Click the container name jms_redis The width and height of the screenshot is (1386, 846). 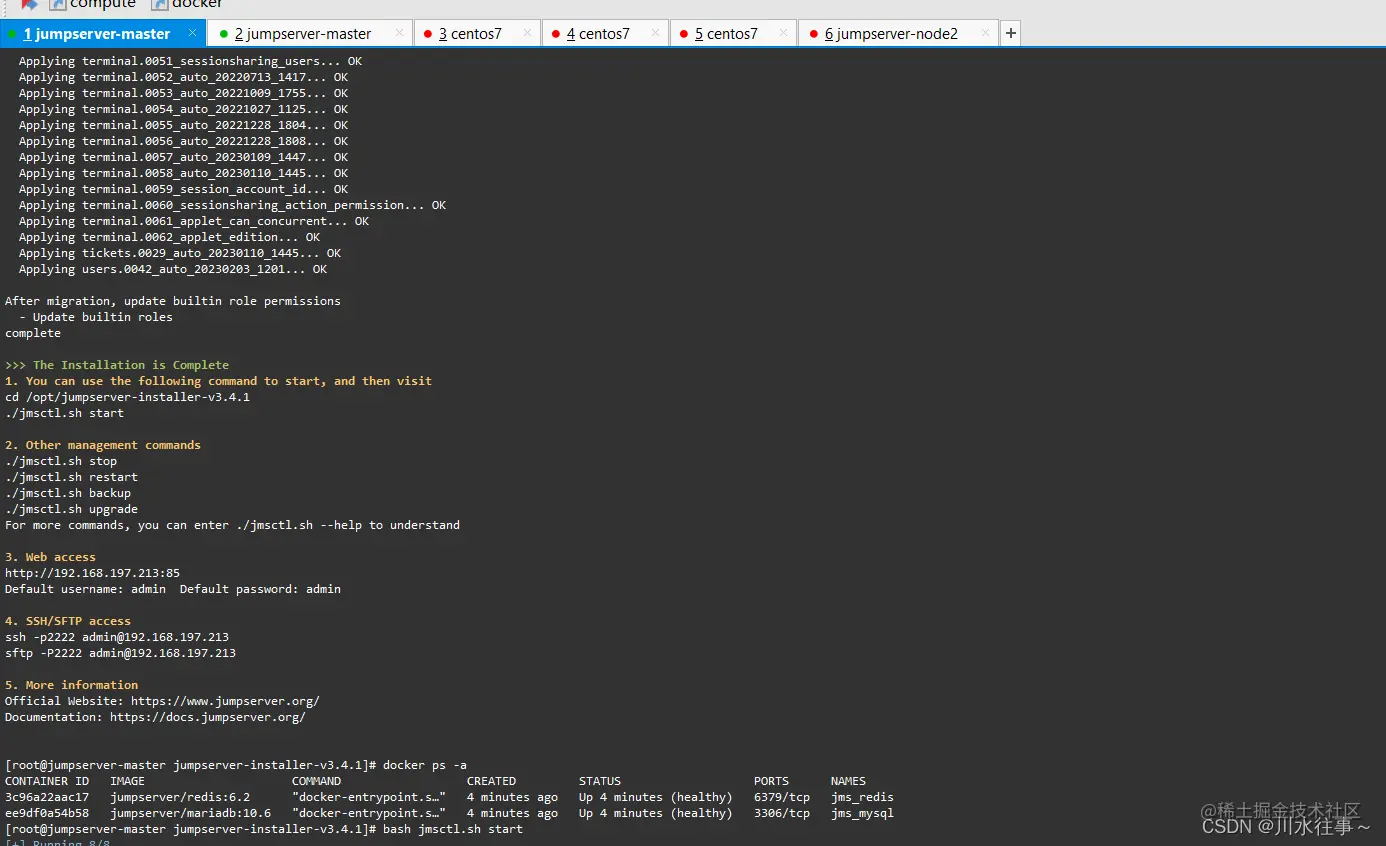click(862, 797)
